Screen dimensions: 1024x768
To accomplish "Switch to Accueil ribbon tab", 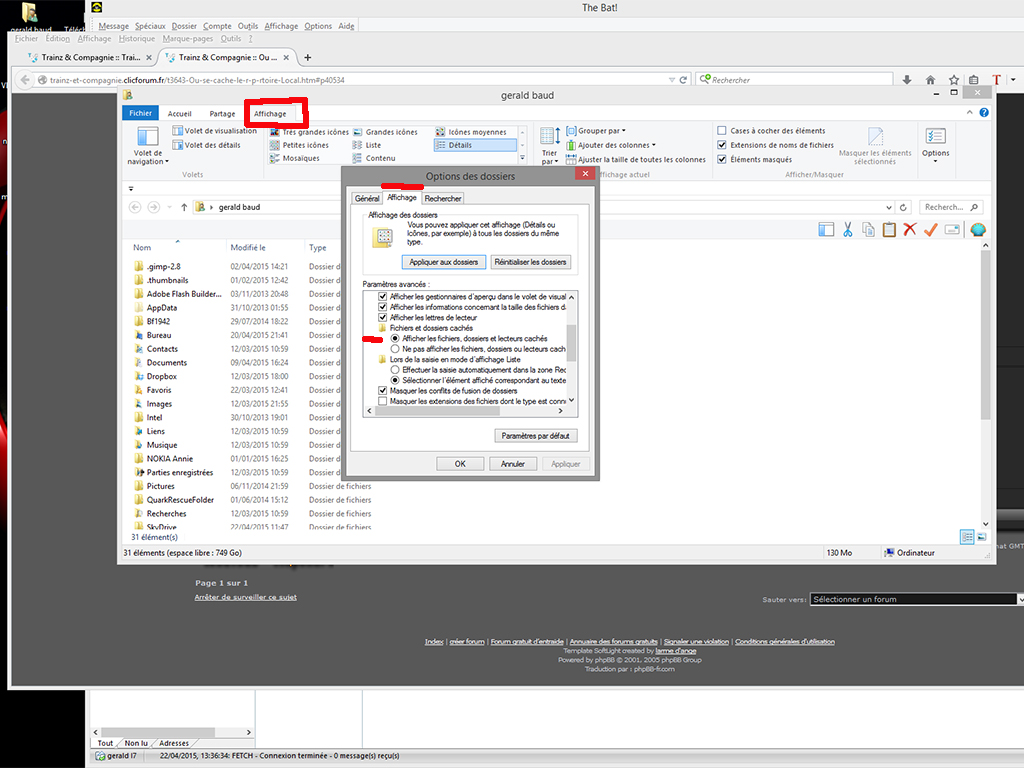I will 180,114.
